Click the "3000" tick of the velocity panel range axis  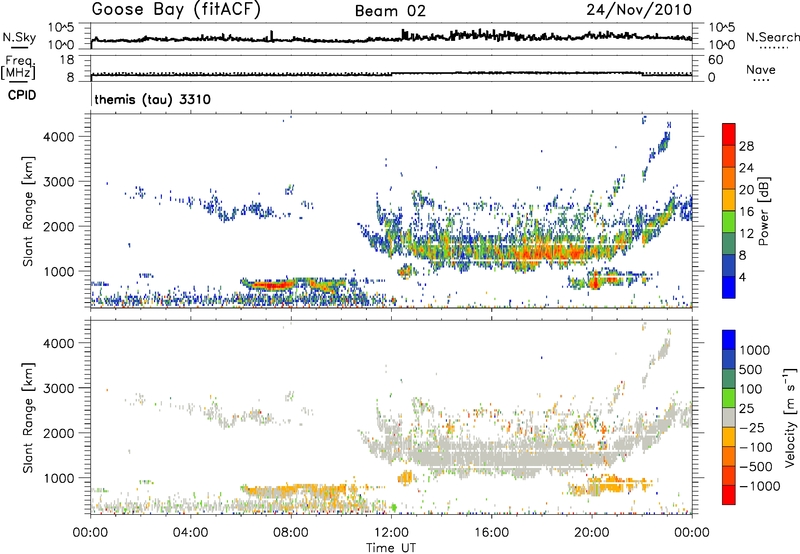tap(58, 388)
